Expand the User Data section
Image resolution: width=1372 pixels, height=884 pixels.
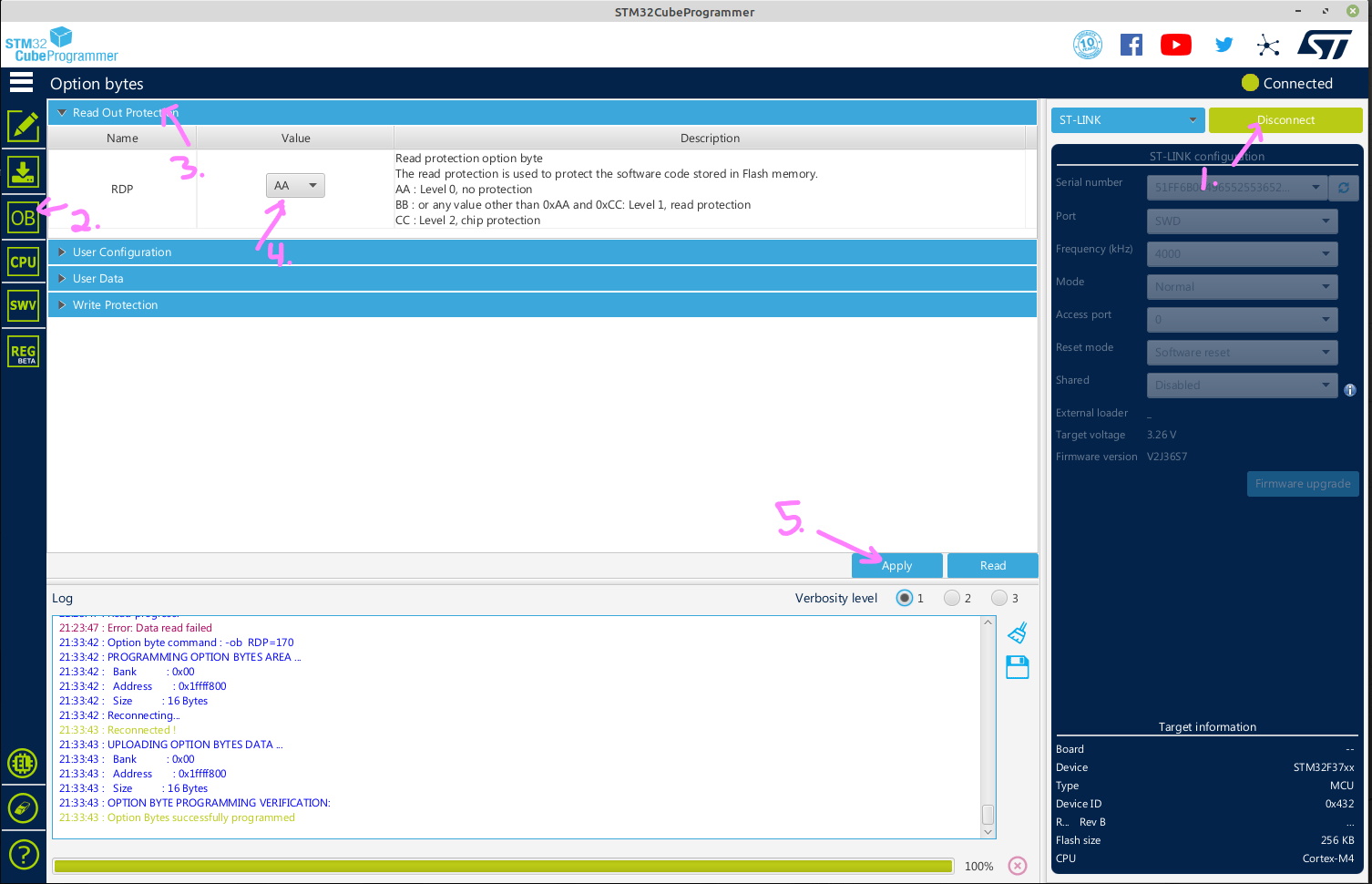pyautogui.click(x=542, y=279)
